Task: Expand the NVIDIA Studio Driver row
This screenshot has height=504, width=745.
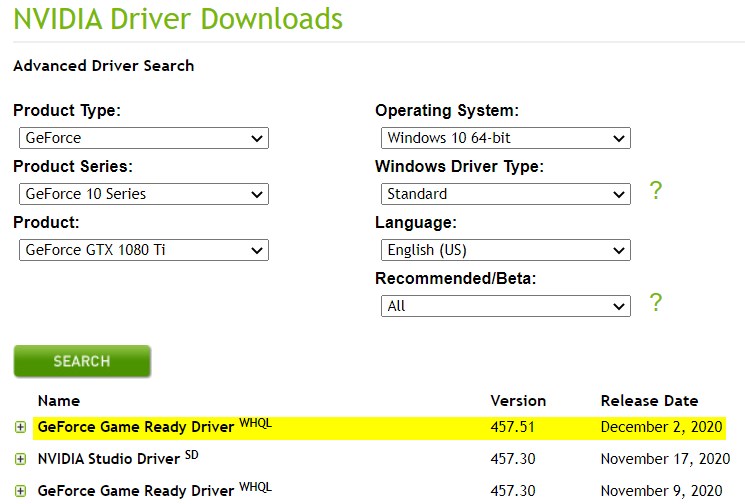Action: (20, 459)
